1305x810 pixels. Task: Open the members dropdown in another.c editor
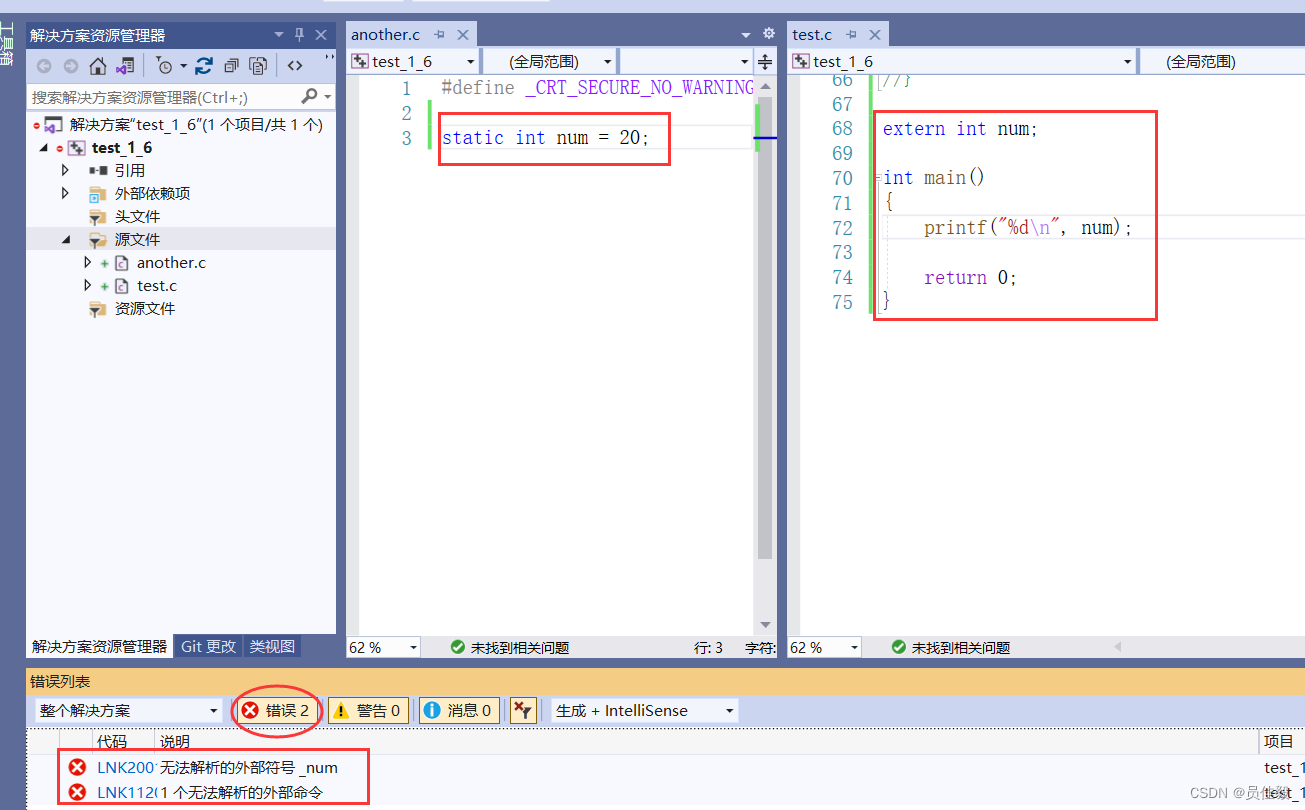(685, 62)
